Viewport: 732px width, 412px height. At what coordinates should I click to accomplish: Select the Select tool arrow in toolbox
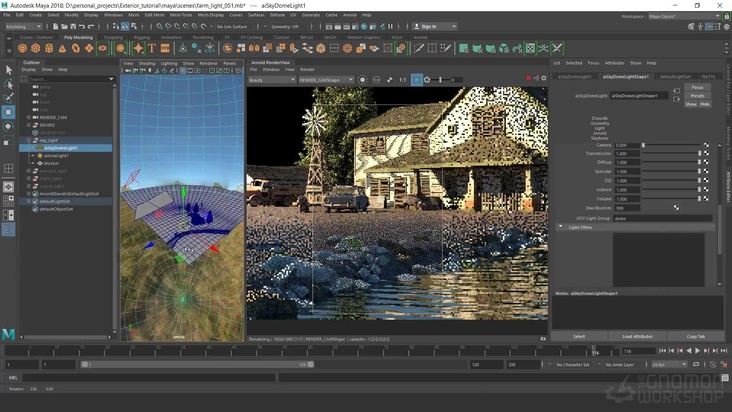(8, 70)
